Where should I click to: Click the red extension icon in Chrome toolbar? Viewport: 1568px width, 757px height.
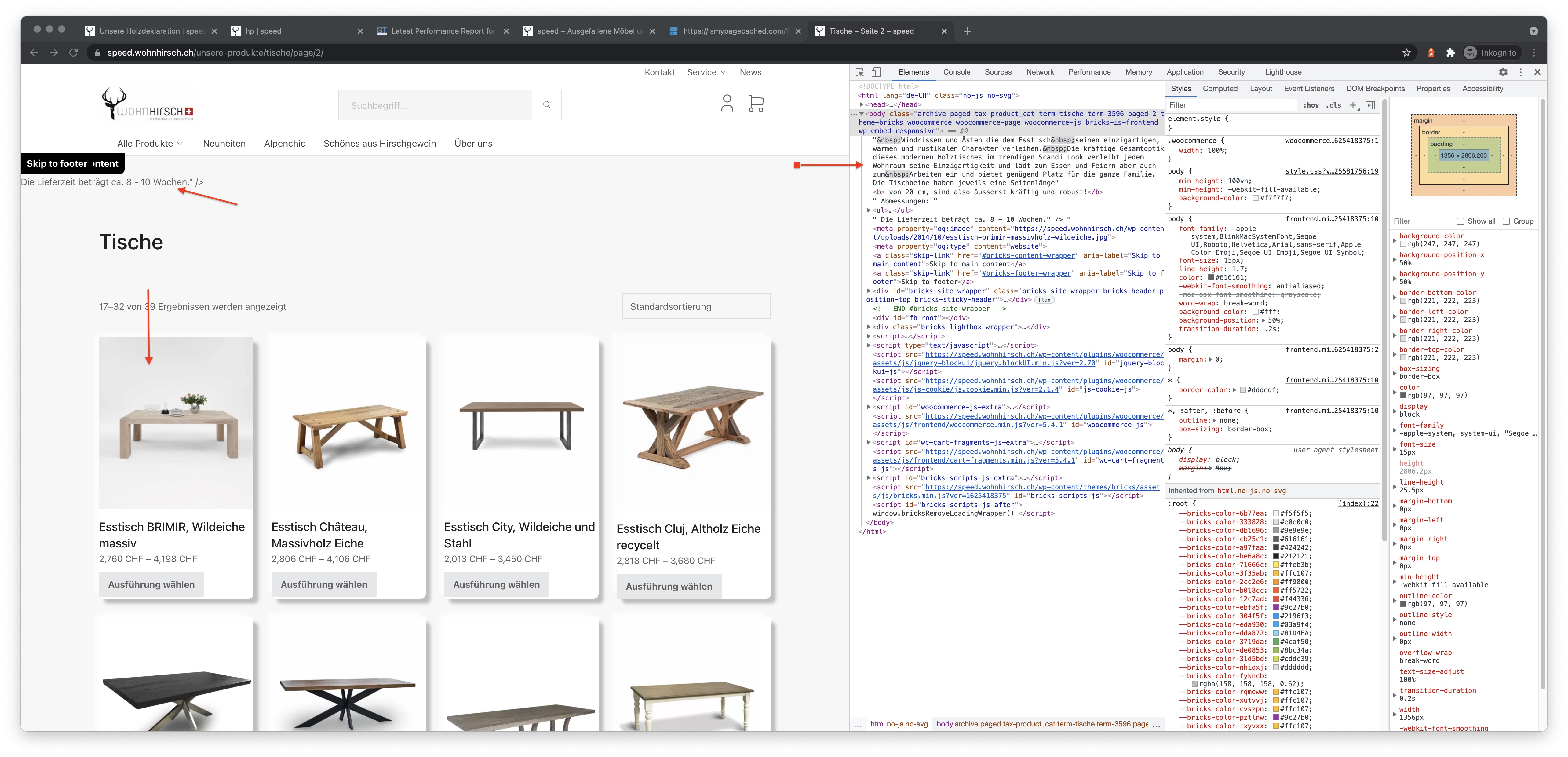tap(1431, 52)
